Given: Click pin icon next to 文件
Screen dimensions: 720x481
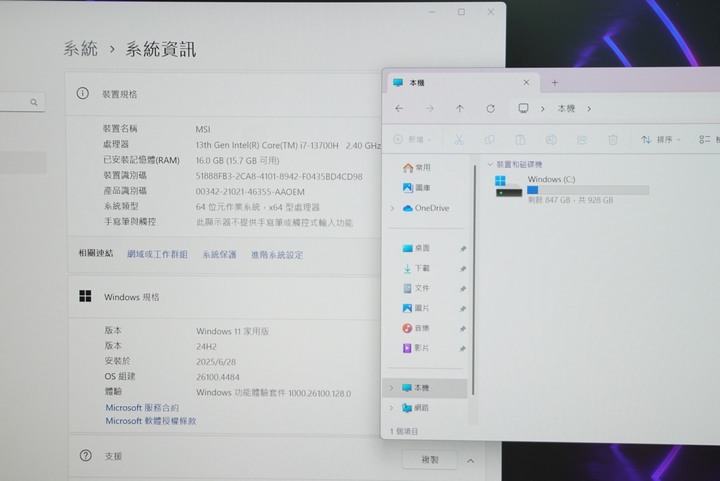Looking at the screenshot, I should (462, 289).
